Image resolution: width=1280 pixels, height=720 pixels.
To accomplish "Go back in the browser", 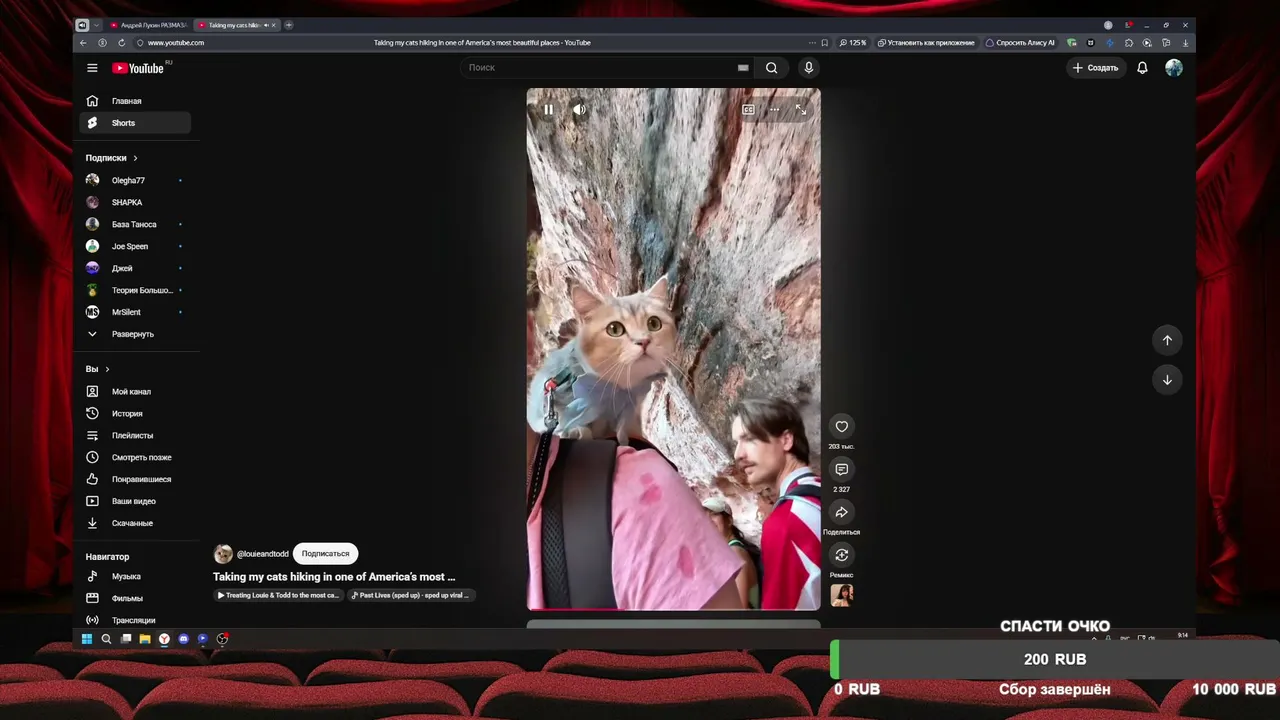I will pyautogui.click(x=83, y=43).
